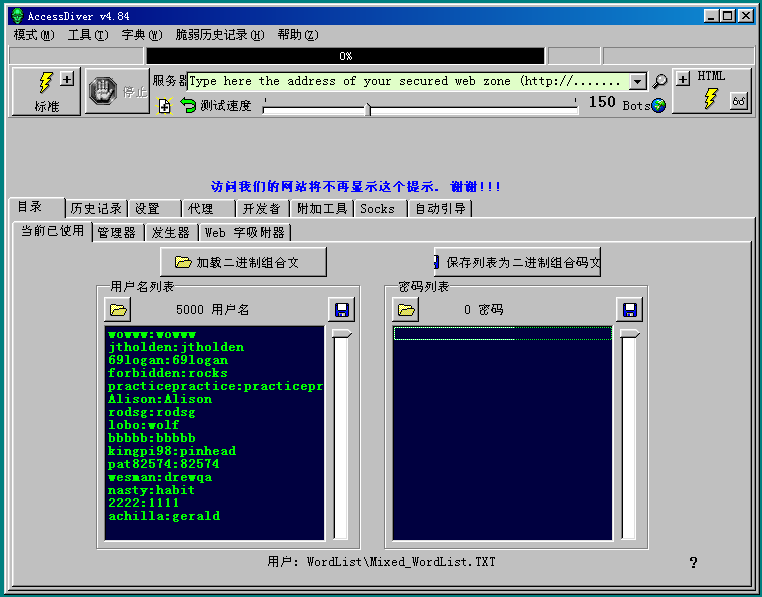Click the AccessDiver alien title bar icon
Screen dimensions: 762x597
coord(17,16)
